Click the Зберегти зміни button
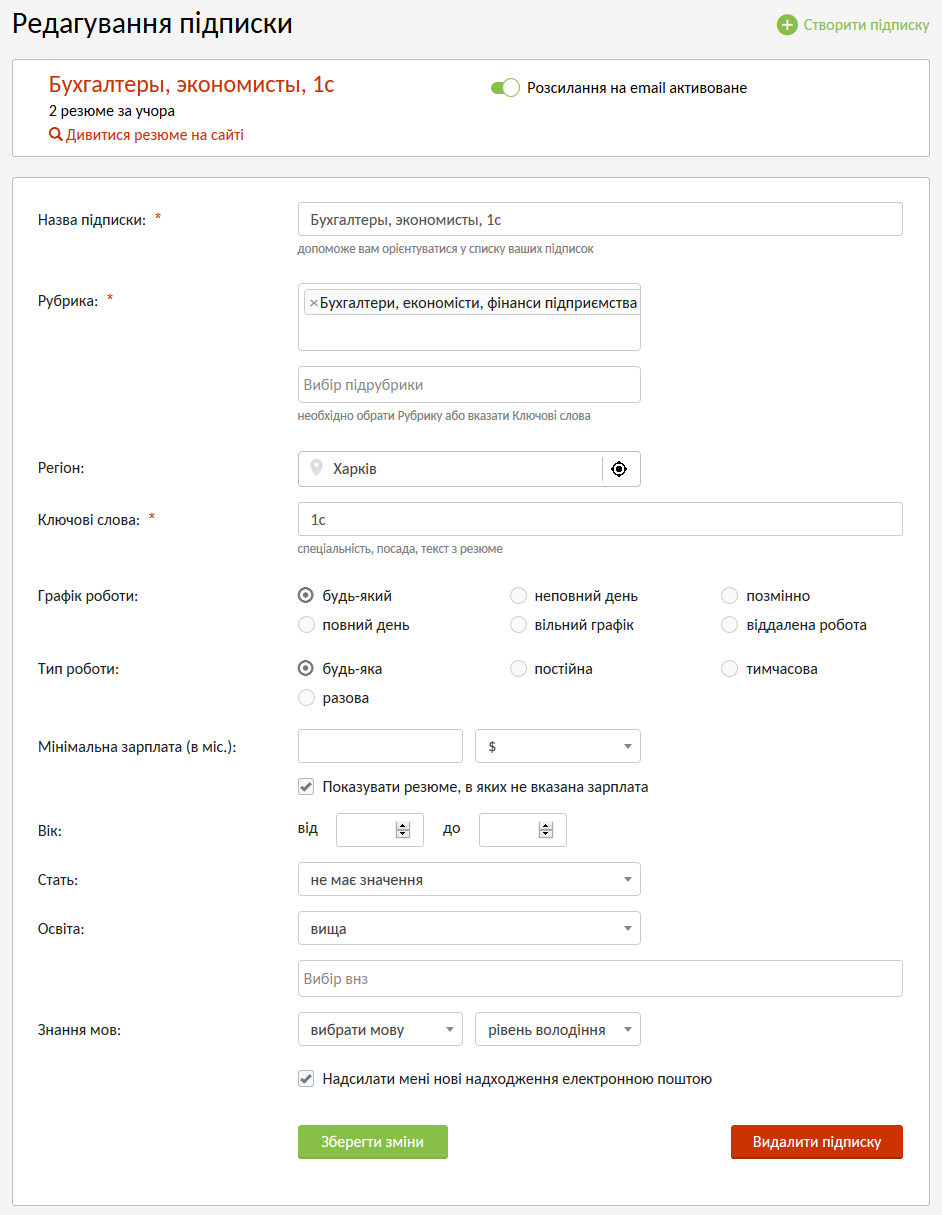This screenshot has height=1215, width=942. tap(373, 1142)
